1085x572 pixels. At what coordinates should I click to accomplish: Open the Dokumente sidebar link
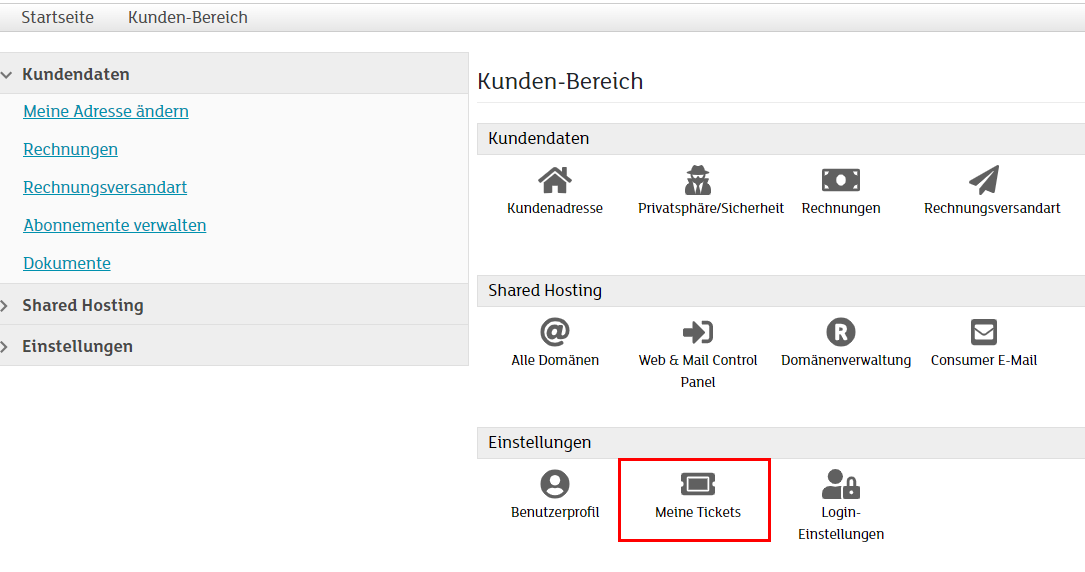pos(67,263)
